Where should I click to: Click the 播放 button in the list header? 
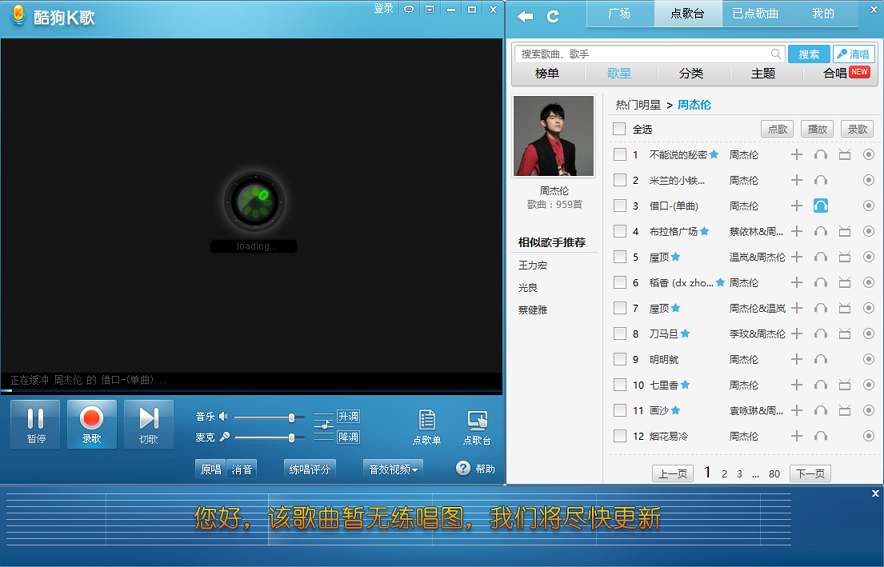click(817, 129)
